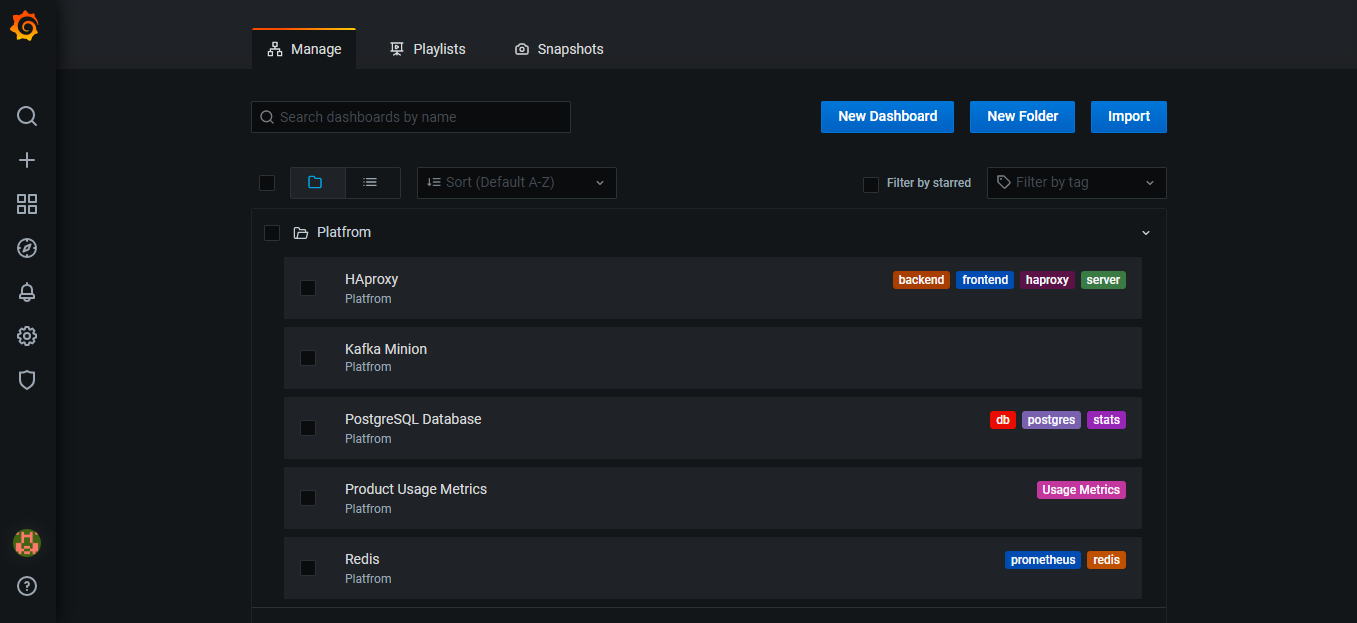The image size is (1357, 623).
Task: Open the Explore compass icon
Action: pos(27,248)
